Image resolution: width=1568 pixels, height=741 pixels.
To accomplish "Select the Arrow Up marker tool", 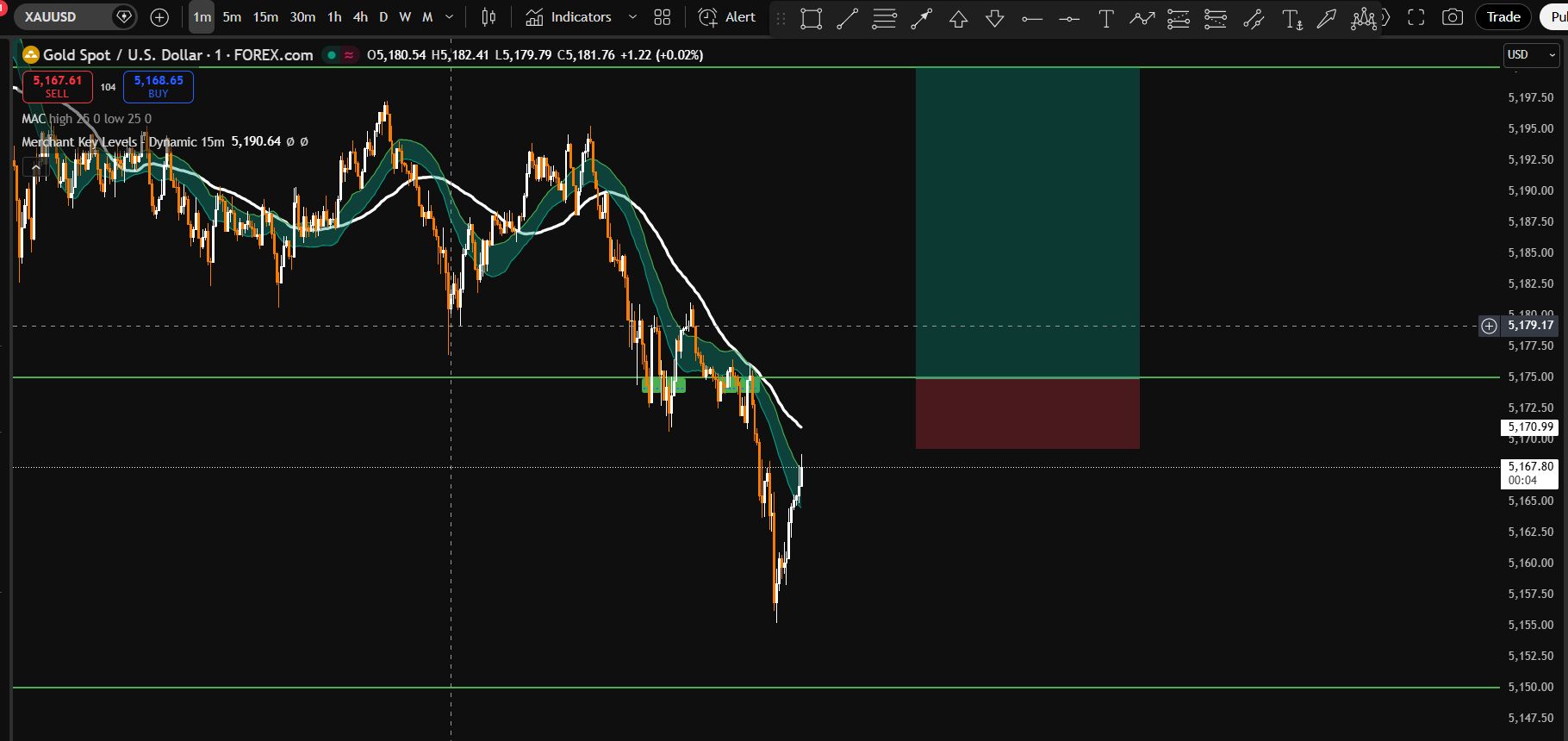I will point(958,18).
